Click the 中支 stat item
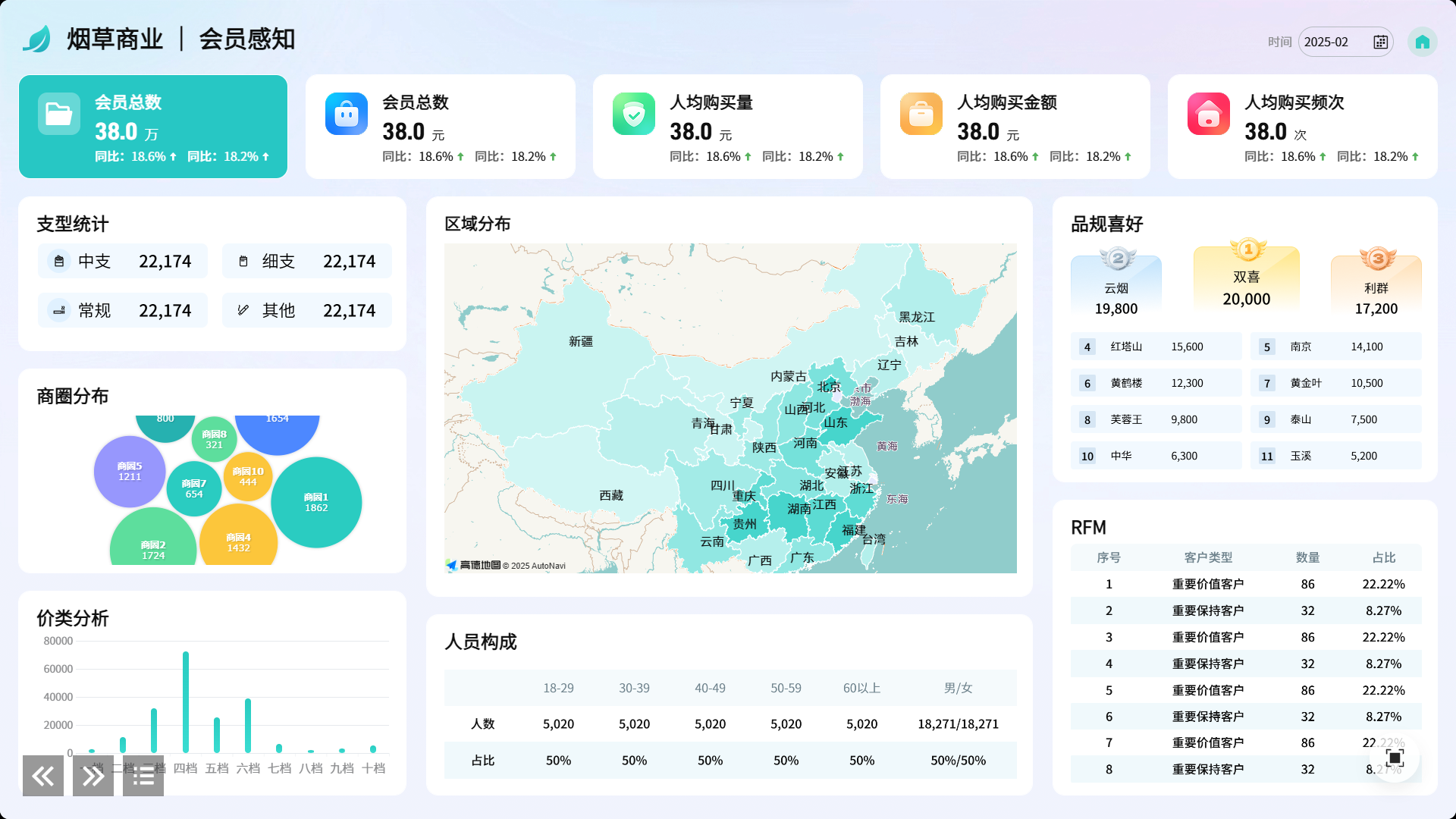 click(123, 262)
